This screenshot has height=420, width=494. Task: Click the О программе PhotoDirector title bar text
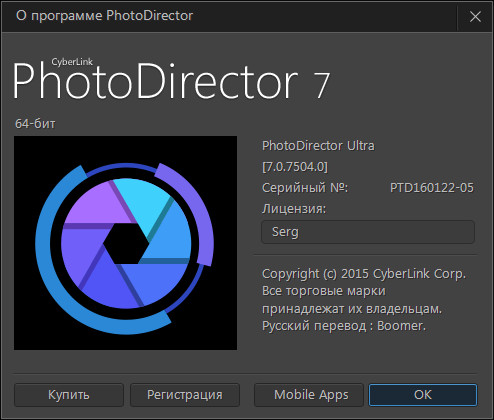[x=104, y=16]
